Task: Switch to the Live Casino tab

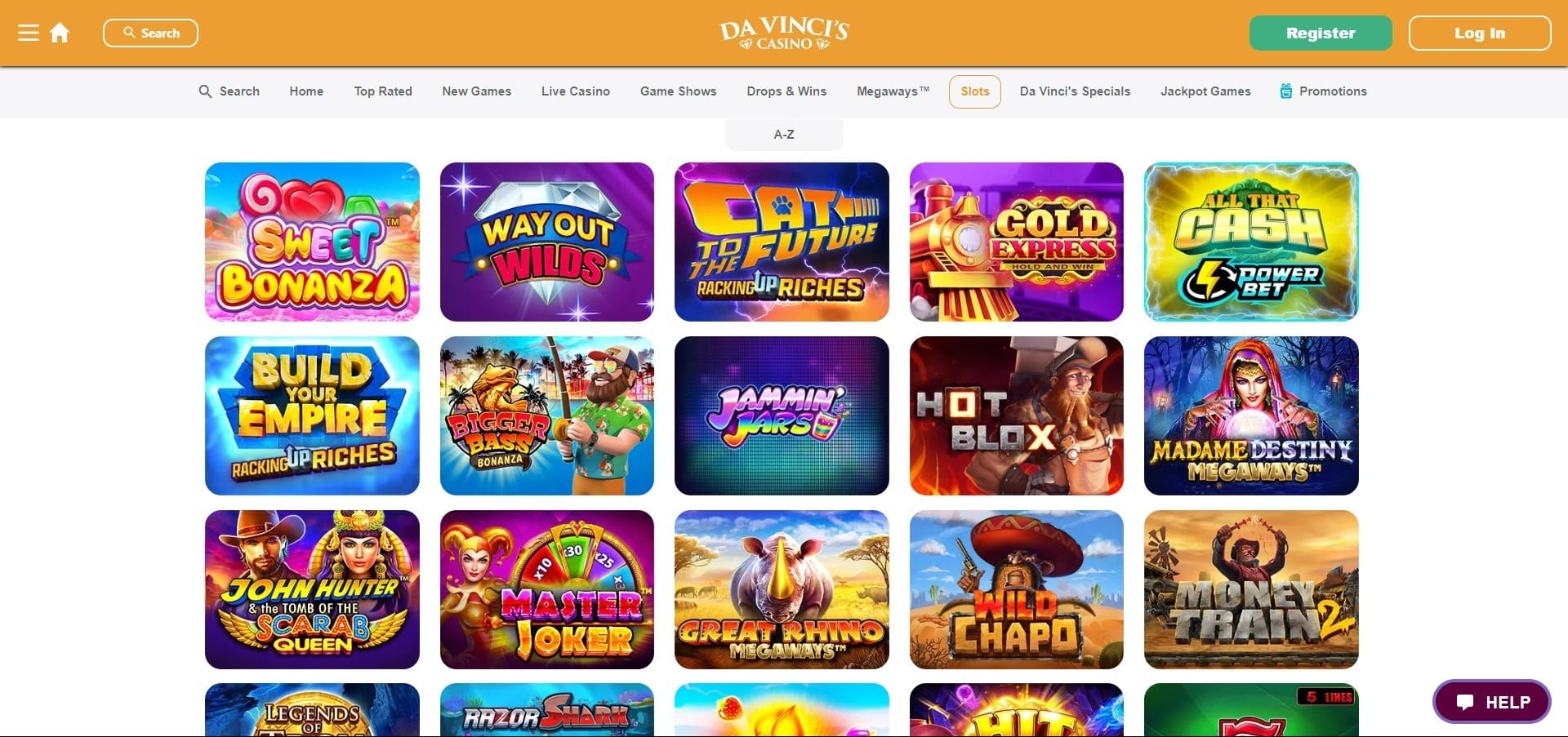Action: (x=576, y=91)
